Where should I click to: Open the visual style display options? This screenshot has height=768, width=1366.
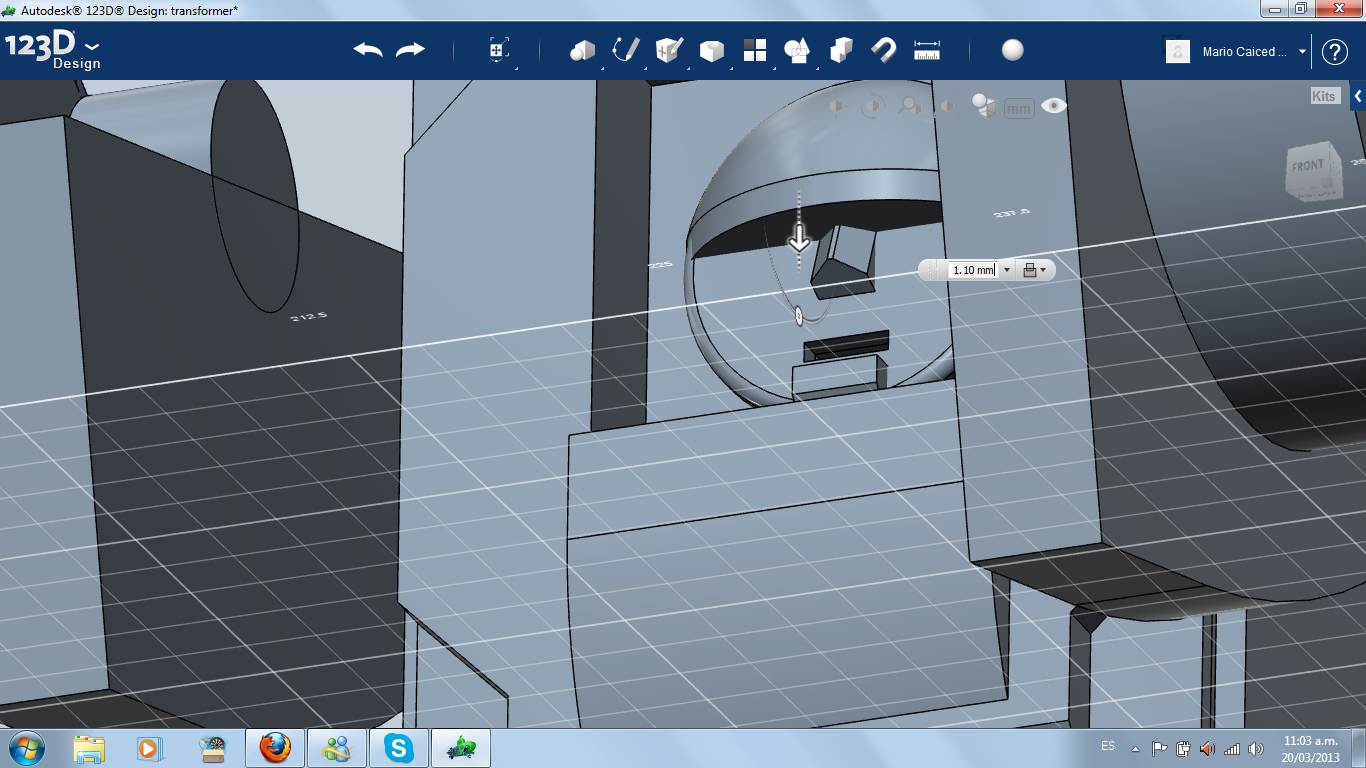[x=984, y=106]
